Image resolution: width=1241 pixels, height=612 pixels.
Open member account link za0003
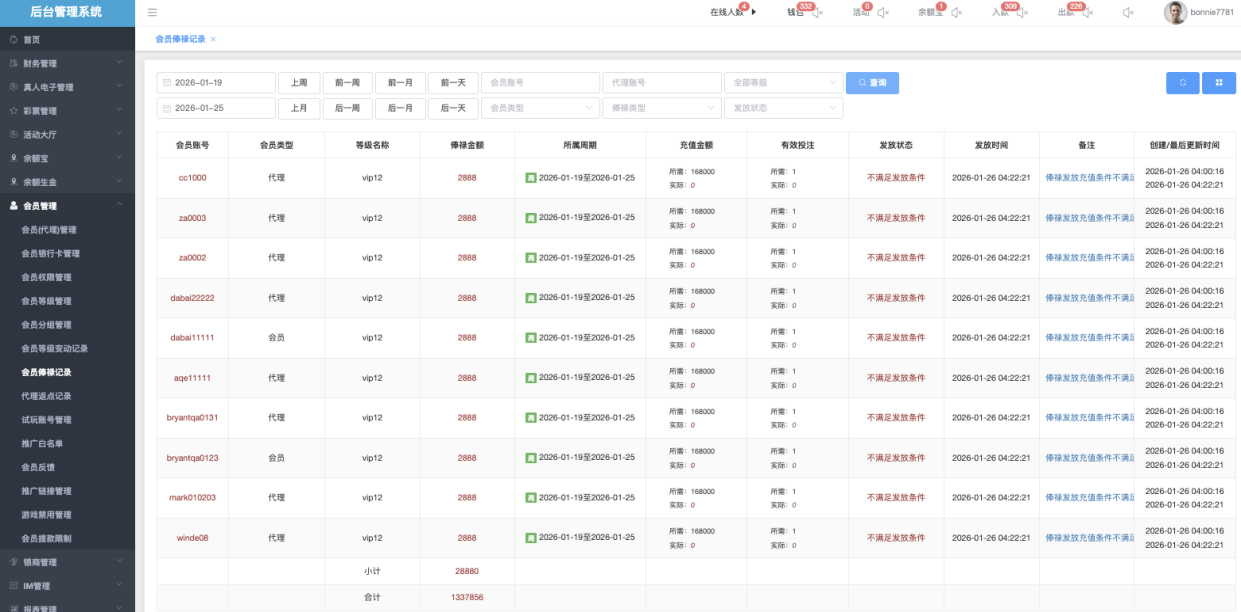click(192, 218)
